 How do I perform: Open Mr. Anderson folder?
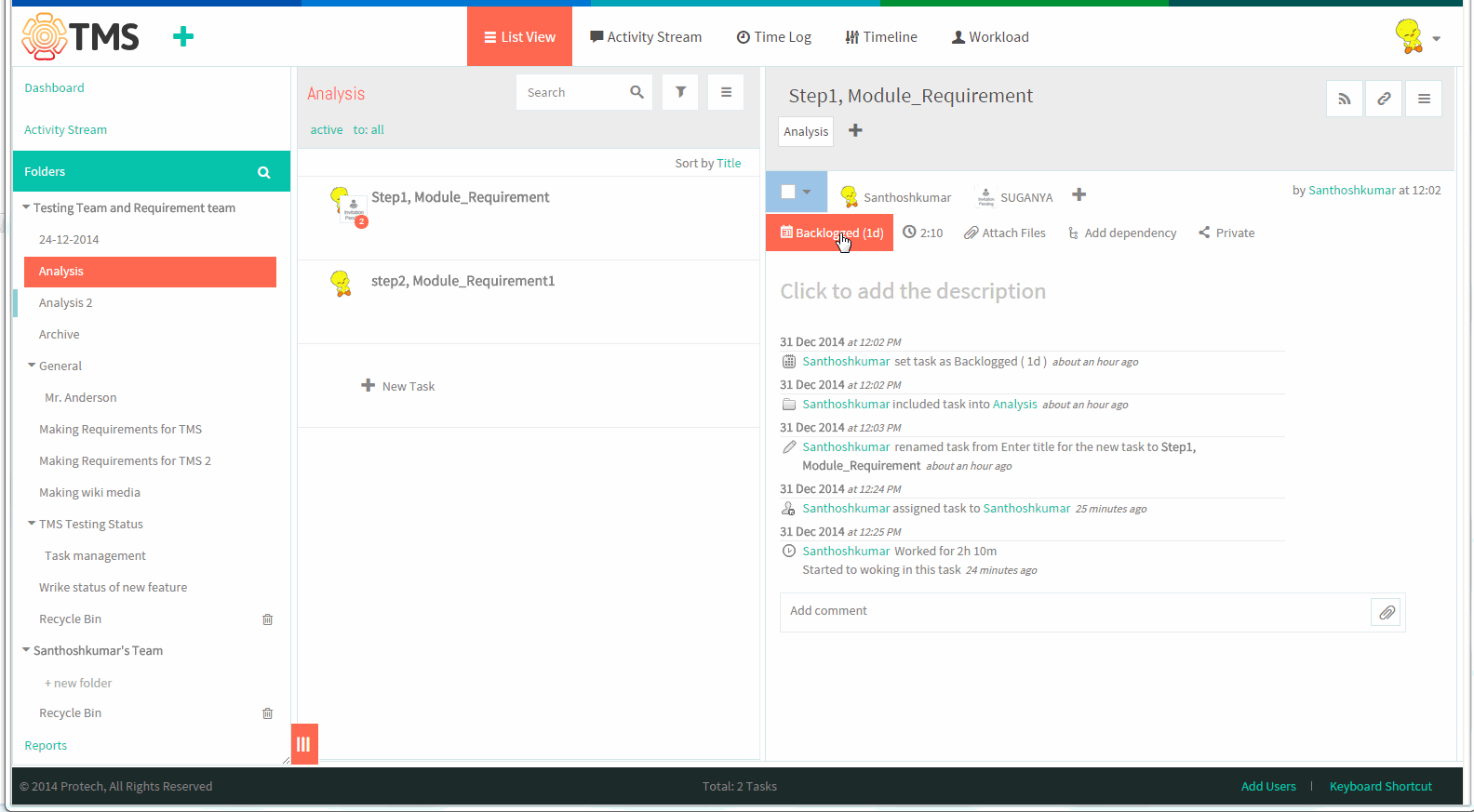click(x=81, y=398)
